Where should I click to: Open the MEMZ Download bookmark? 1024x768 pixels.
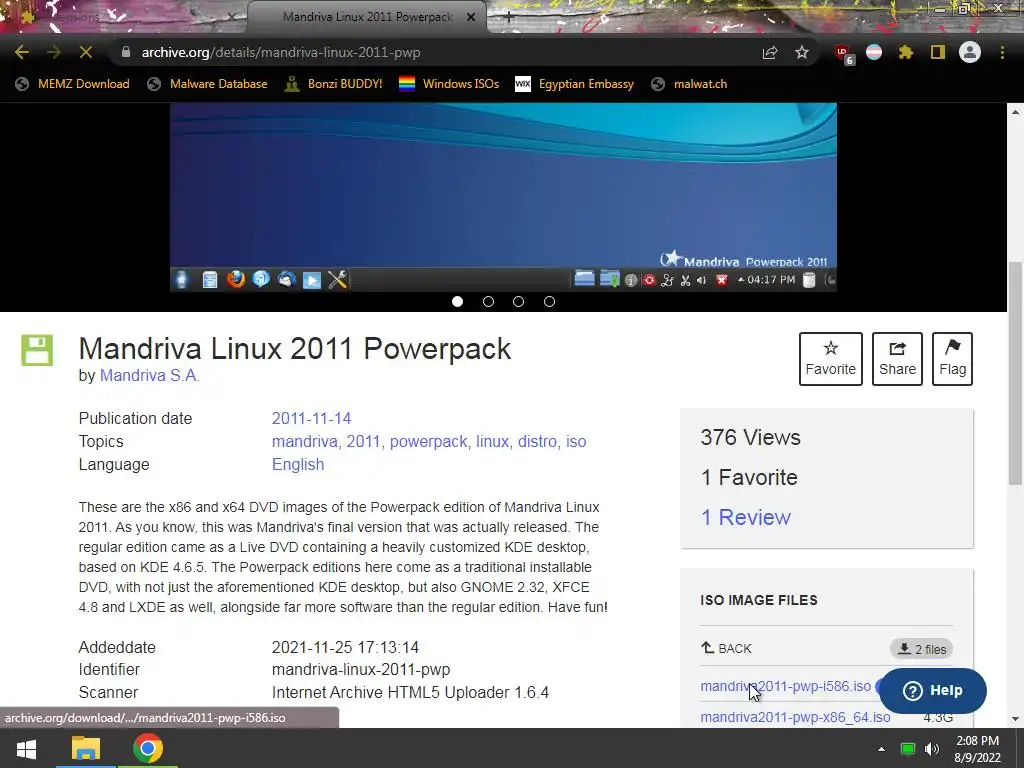pyautogui.click(x=72, y=84)
